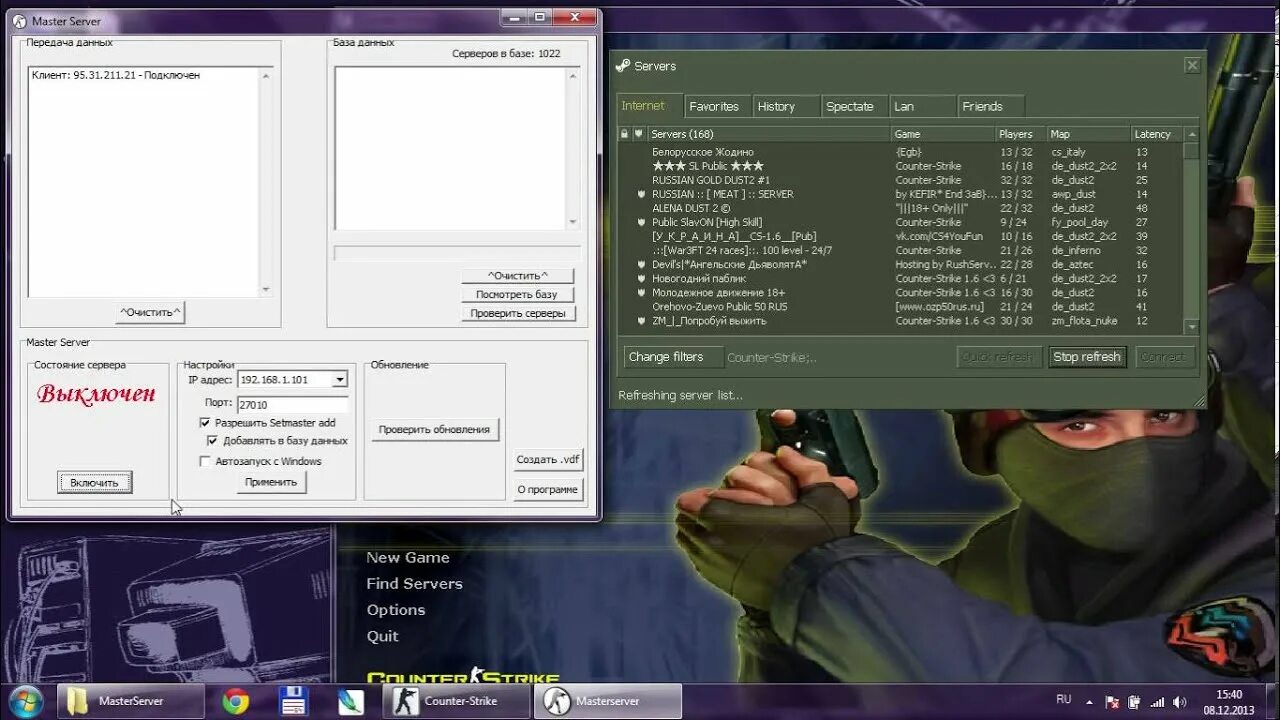Click Посмотреть базу button
1280x720 pixels.
tap(518, 294)
